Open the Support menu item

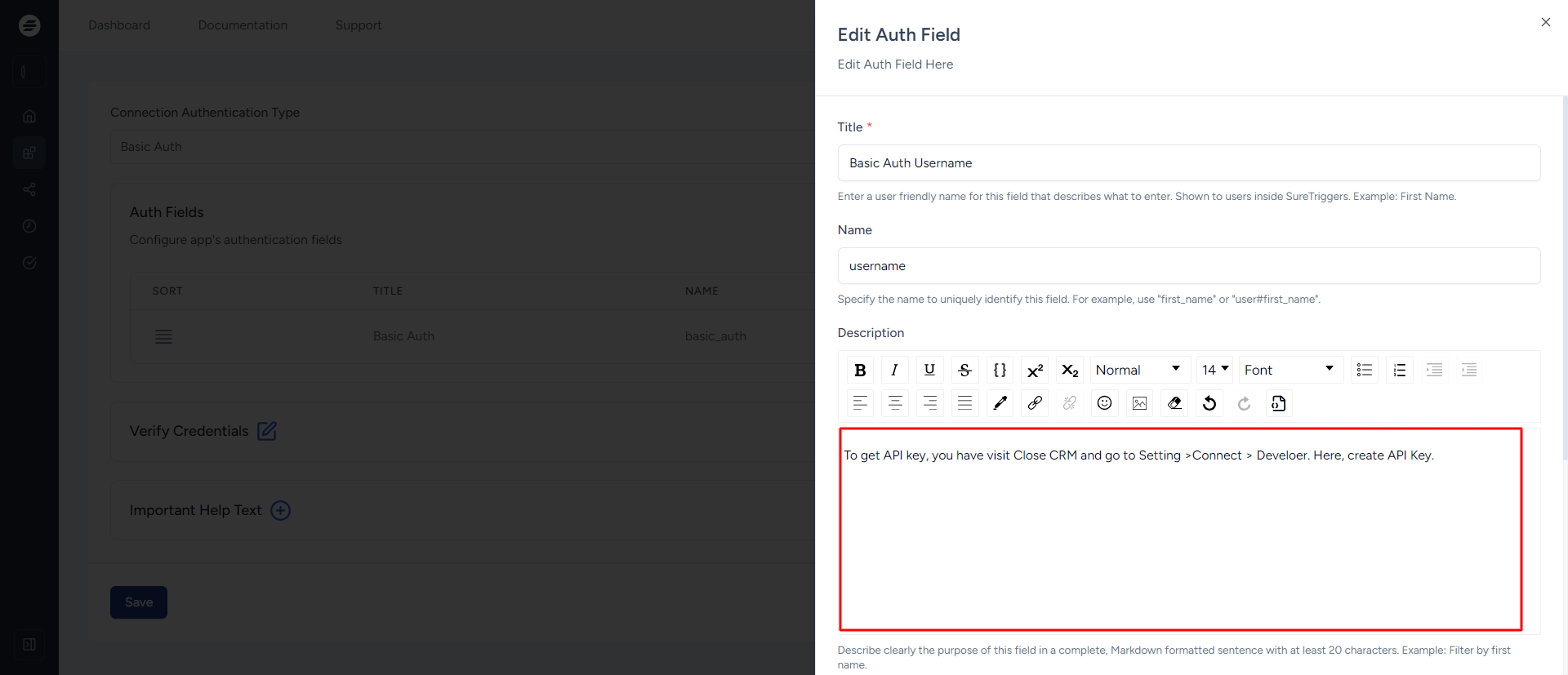click(x=359, y=25)
